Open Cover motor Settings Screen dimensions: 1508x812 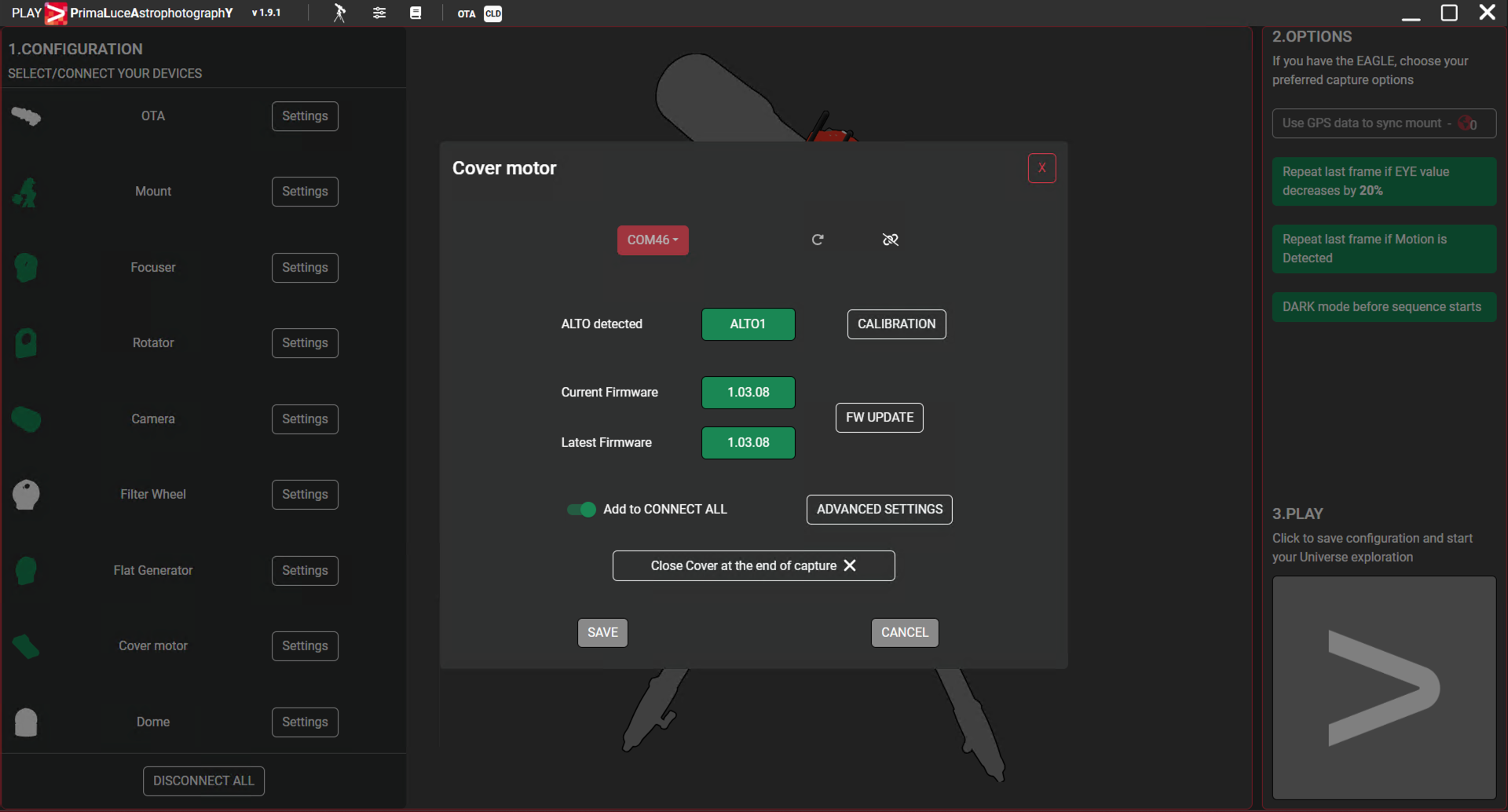click(x=305, y=646)
